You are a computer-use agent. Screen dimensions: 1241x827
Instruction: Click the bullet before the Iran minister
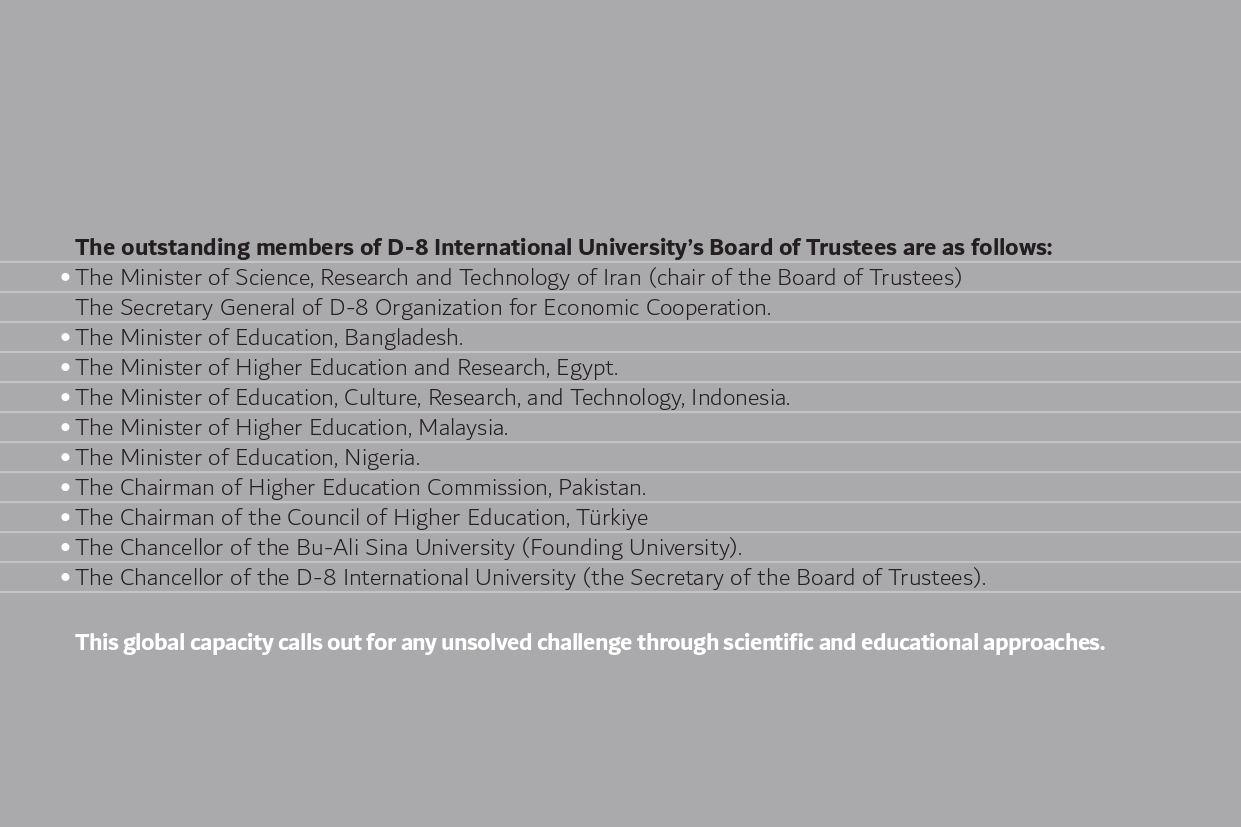65,277
